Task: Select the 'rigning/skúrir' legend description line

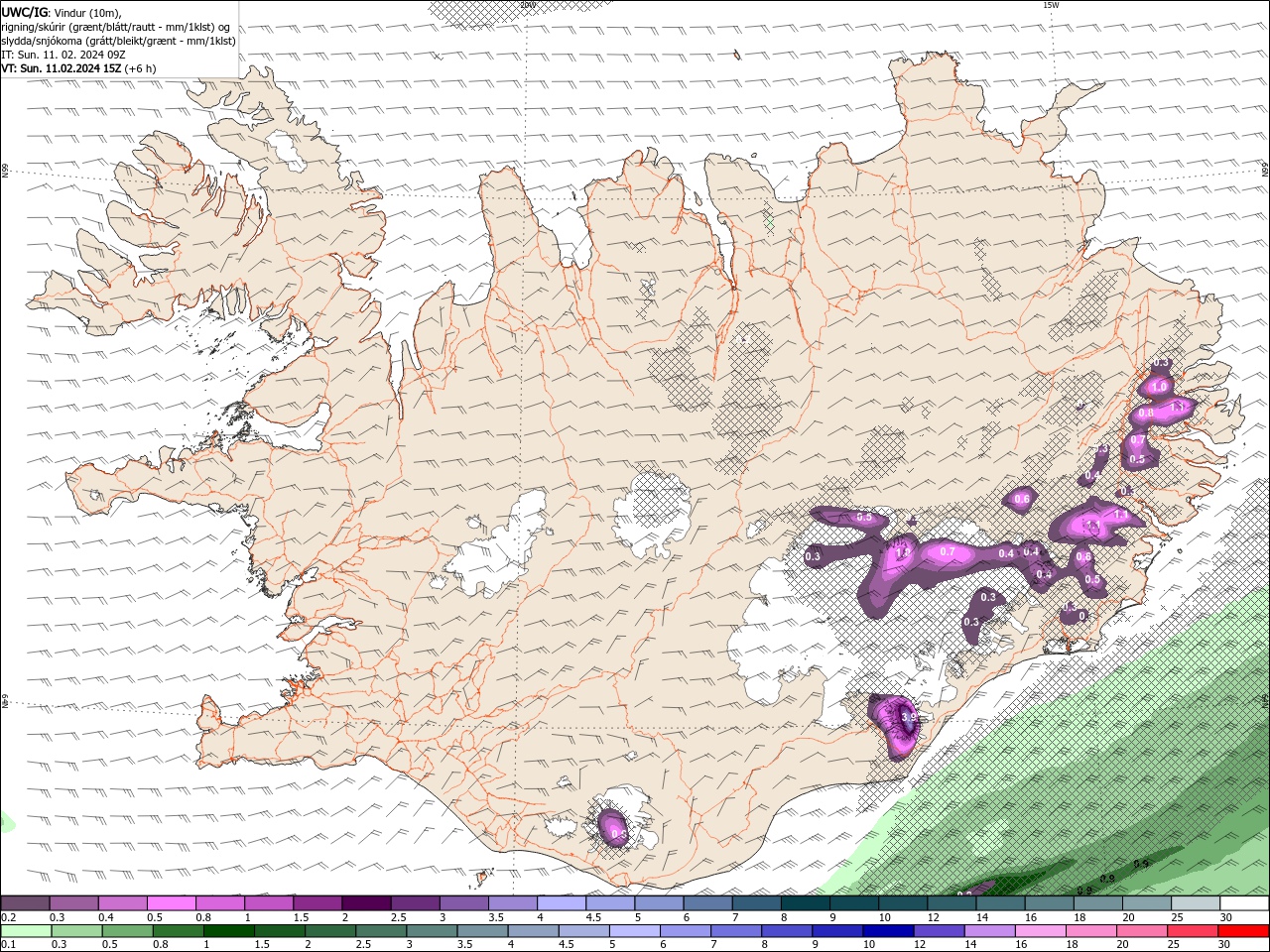Action: click(x=116, y=27)
